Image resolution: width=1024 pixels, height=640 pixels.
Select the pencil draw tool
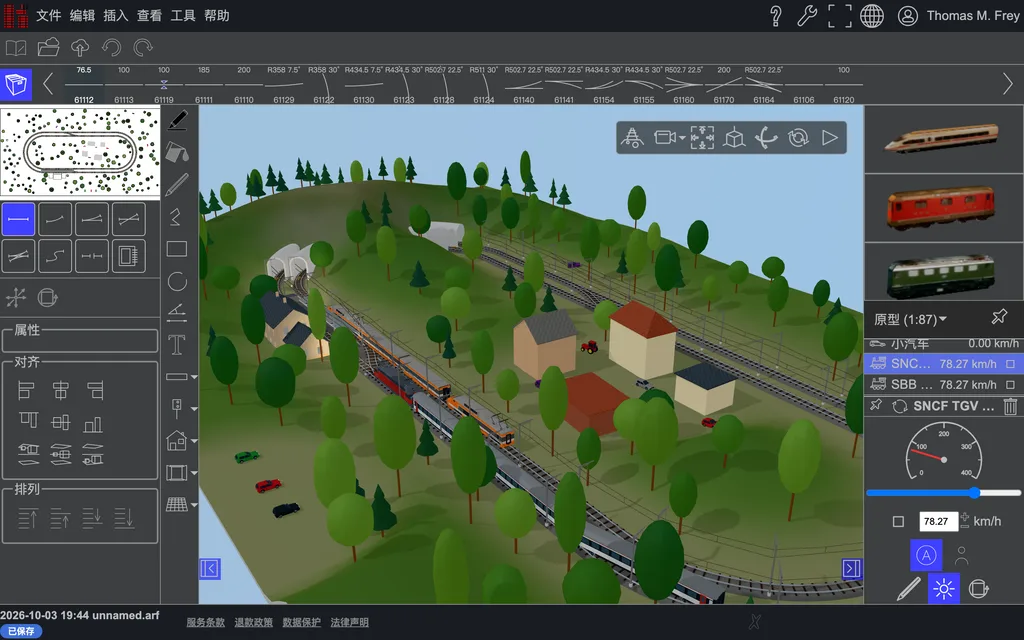177,185
